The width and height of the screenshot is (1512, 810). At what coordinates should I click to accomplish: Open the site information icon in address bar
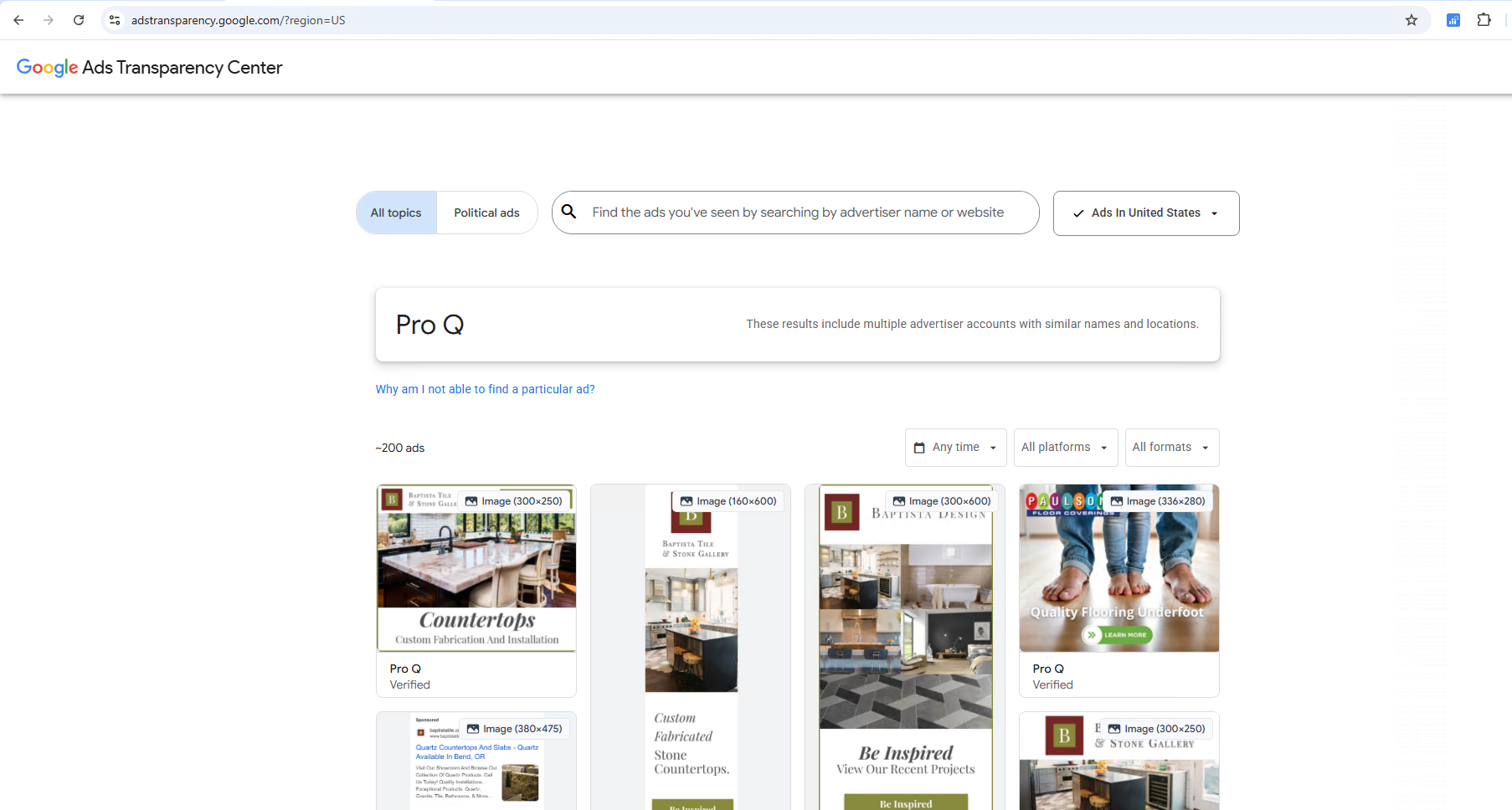click(x=114, y=19)
